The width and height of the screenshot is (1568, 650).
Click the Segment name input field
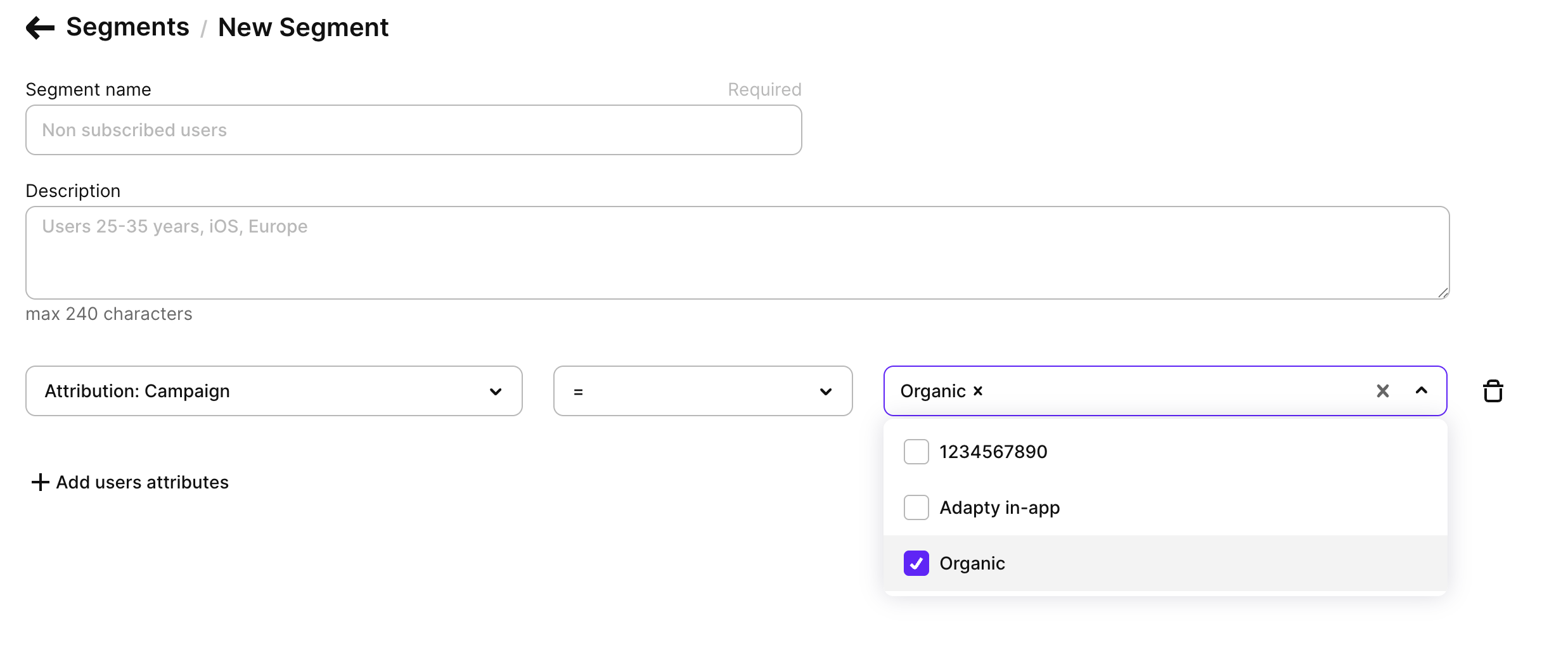tap(413, 129)
